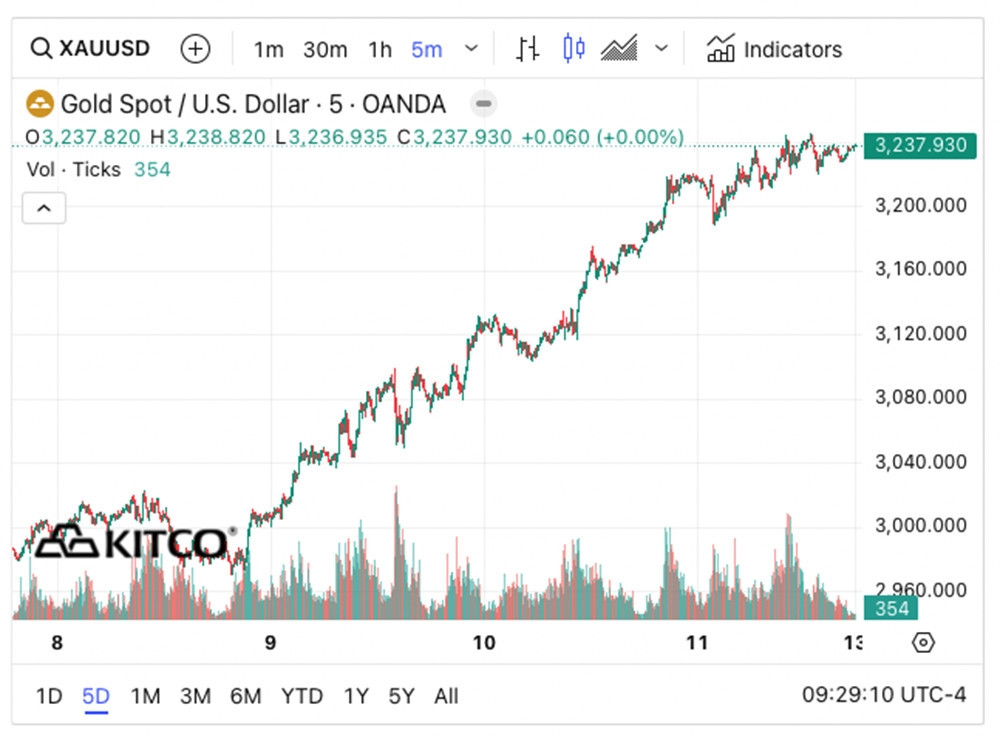Viewport: 1000px width, 736px height.
Task: Choose the All date range
Action: tap(446, 696)
